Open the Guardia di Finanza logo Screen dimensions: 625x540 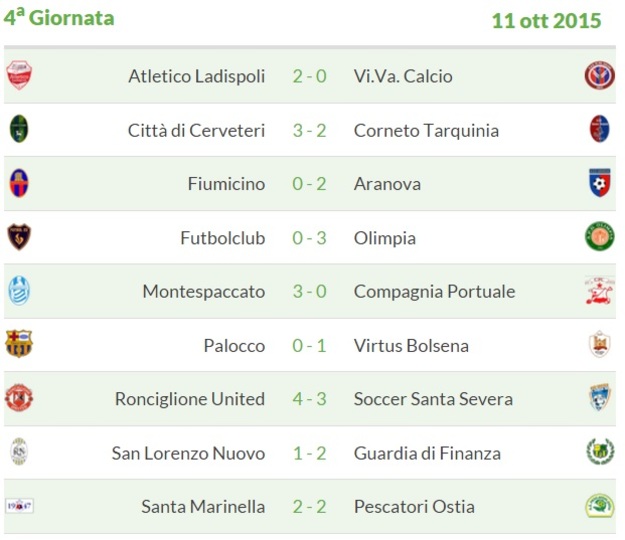point(599,452)
